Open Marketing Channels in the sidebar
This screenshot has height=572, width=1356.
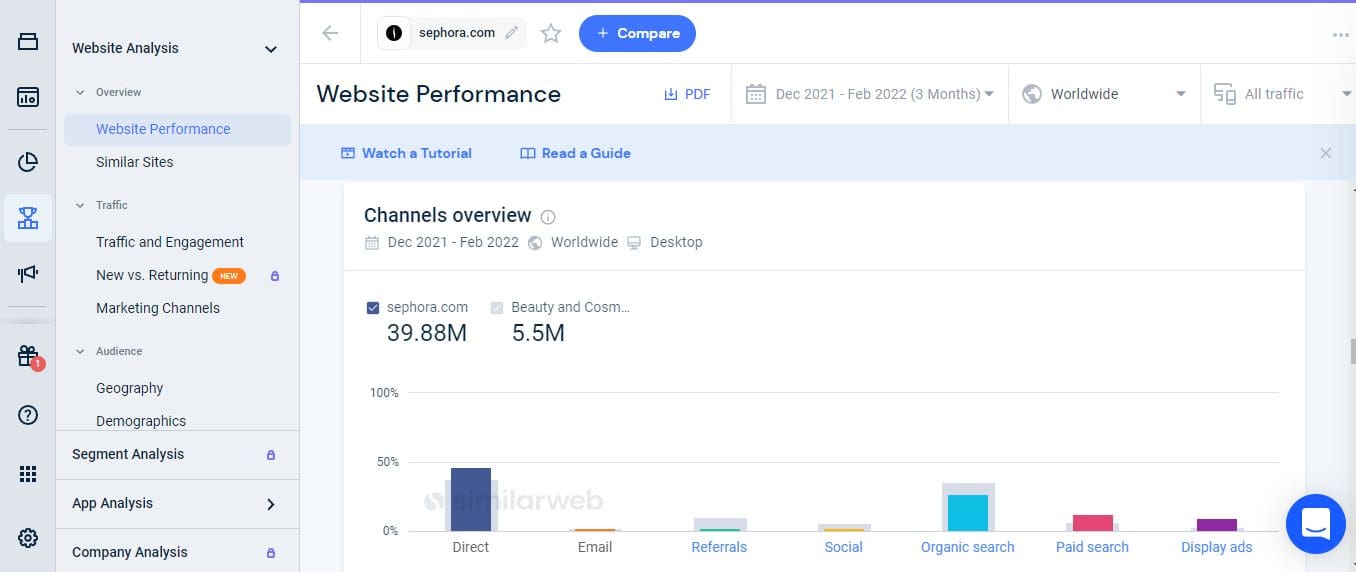(x=158, y=308)
